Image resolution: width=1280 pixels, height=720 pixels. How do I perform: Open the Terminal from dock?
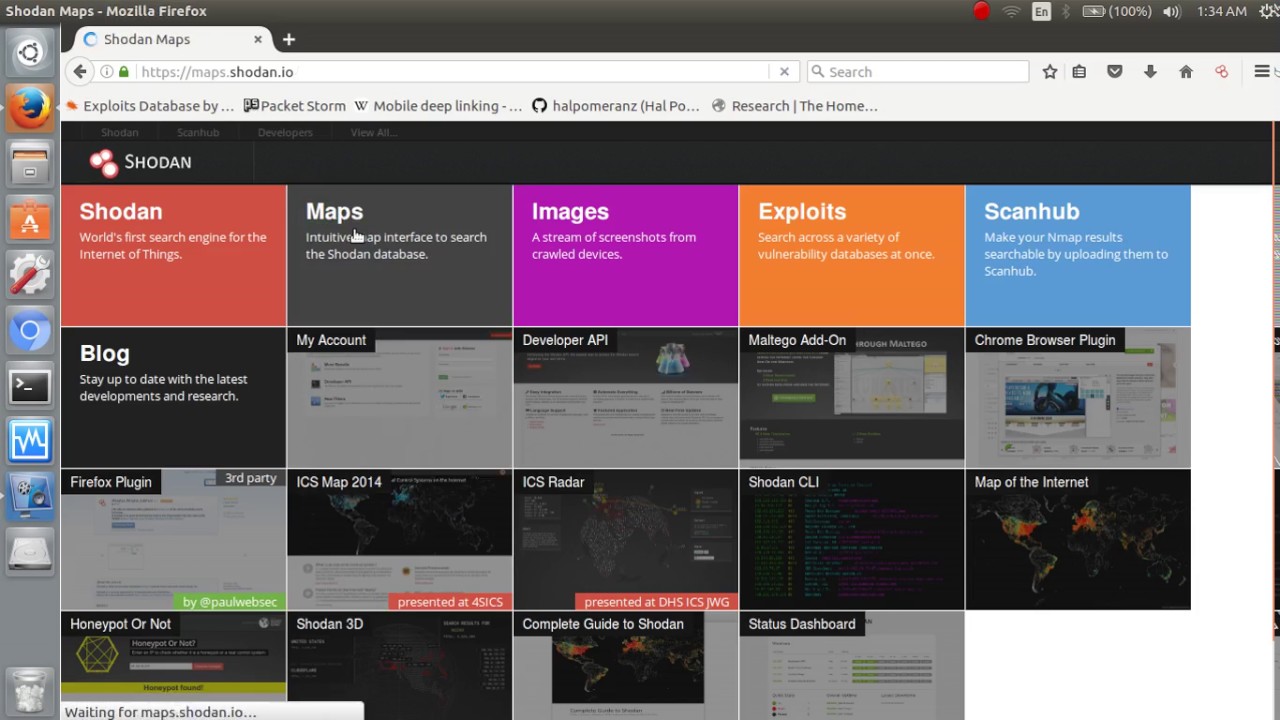pos(30,385)
